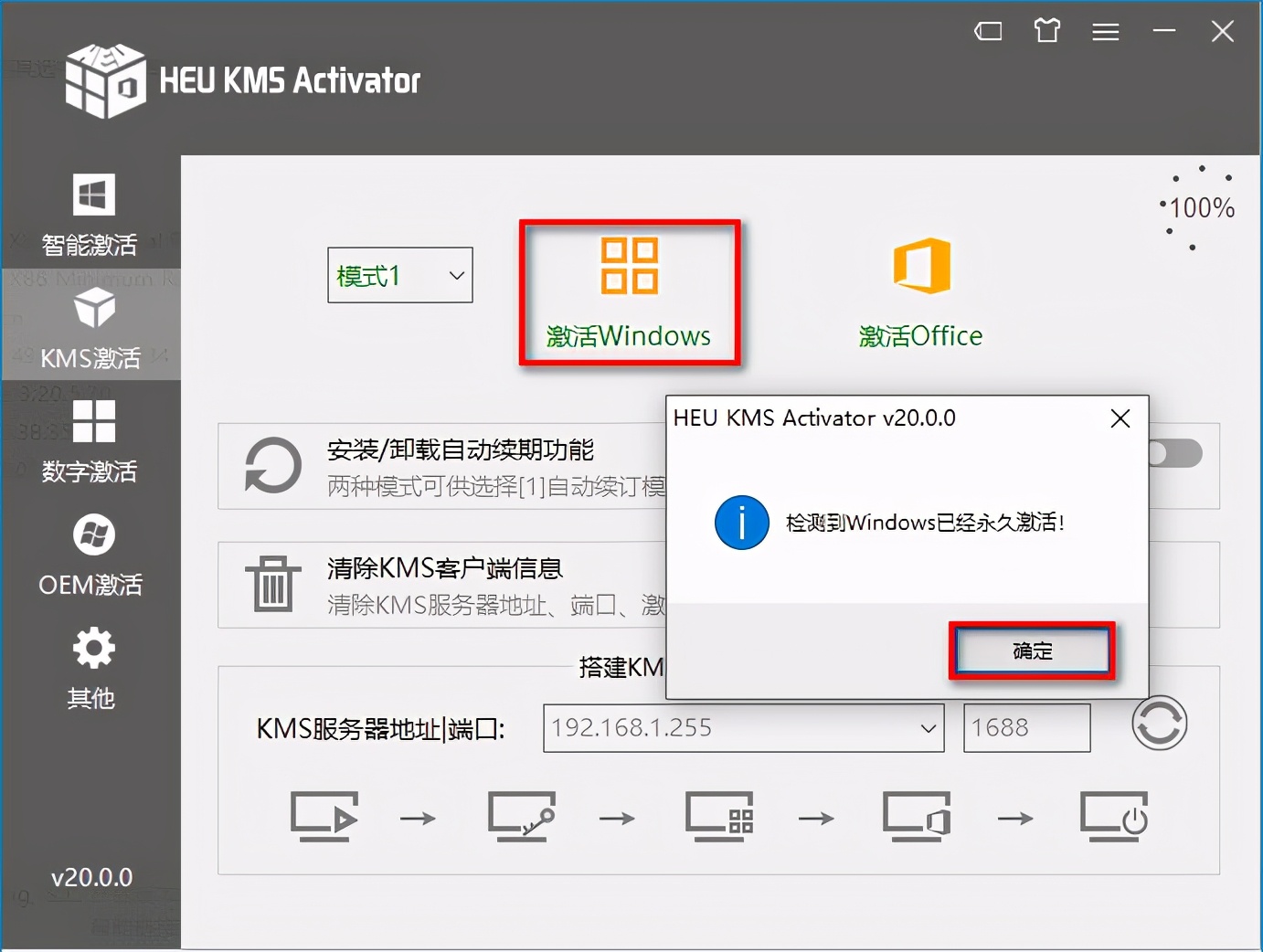Open the 其他 settings tab
Screen dimensions: 1263x952
tap(90, 669)
